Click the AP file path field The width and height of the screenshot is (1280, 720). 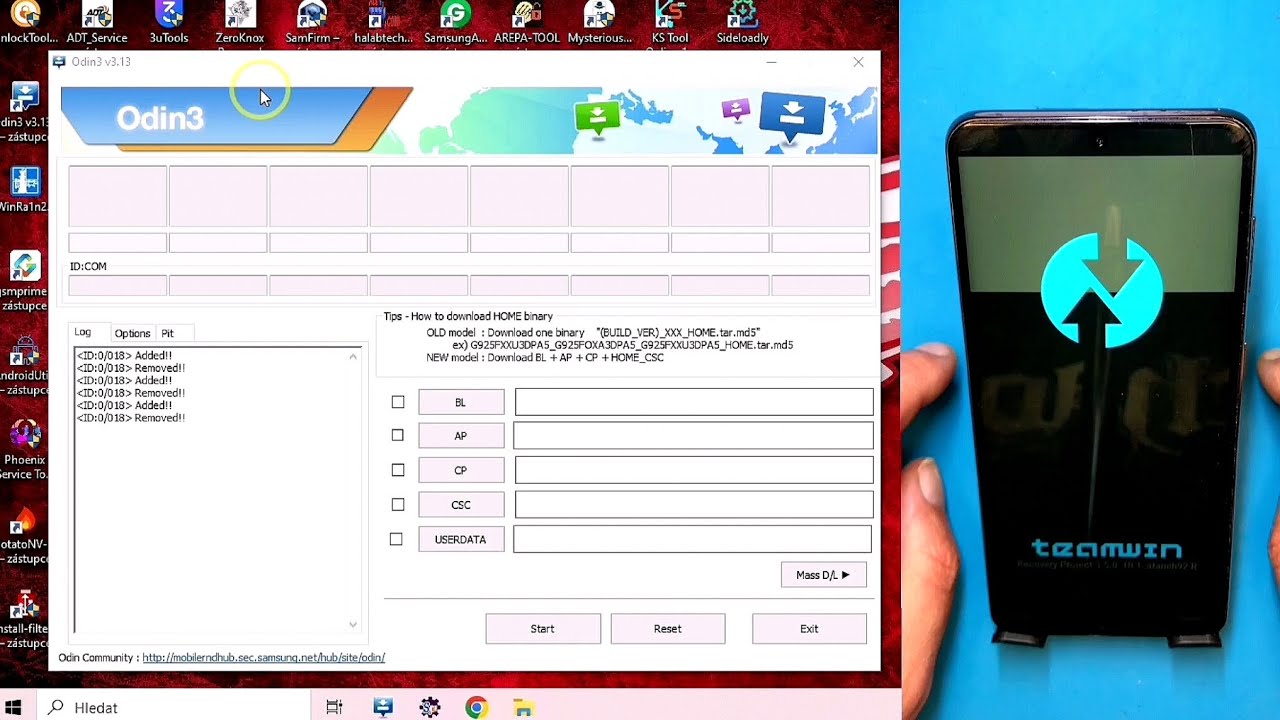[x=693, y=435]
